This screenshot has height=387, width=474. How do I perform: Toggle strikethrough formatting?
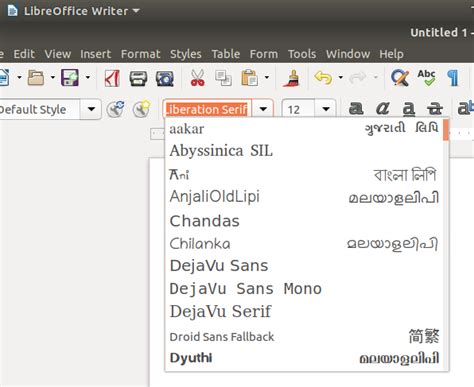435,109
